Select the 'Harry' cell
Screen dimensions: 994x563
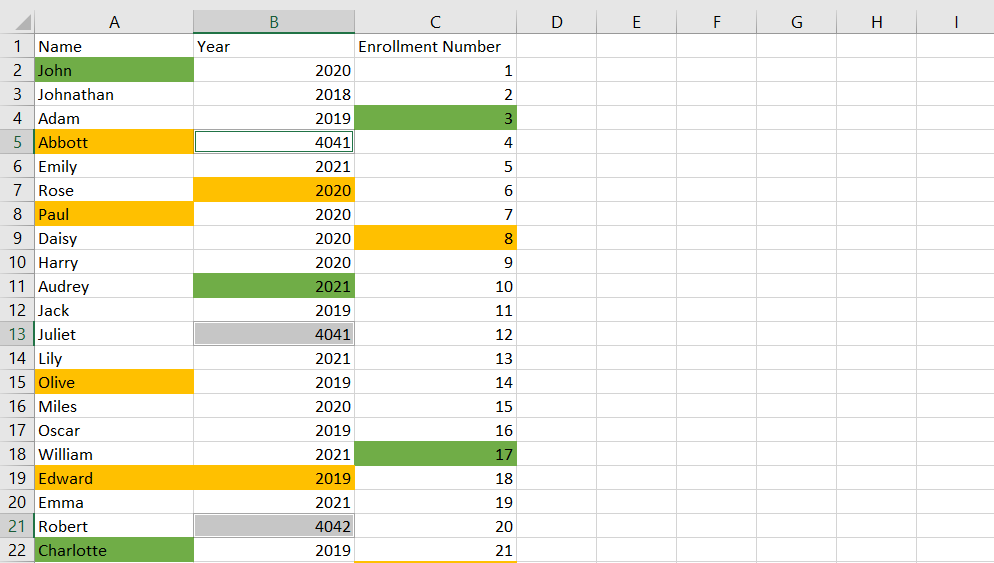(114, 262)
